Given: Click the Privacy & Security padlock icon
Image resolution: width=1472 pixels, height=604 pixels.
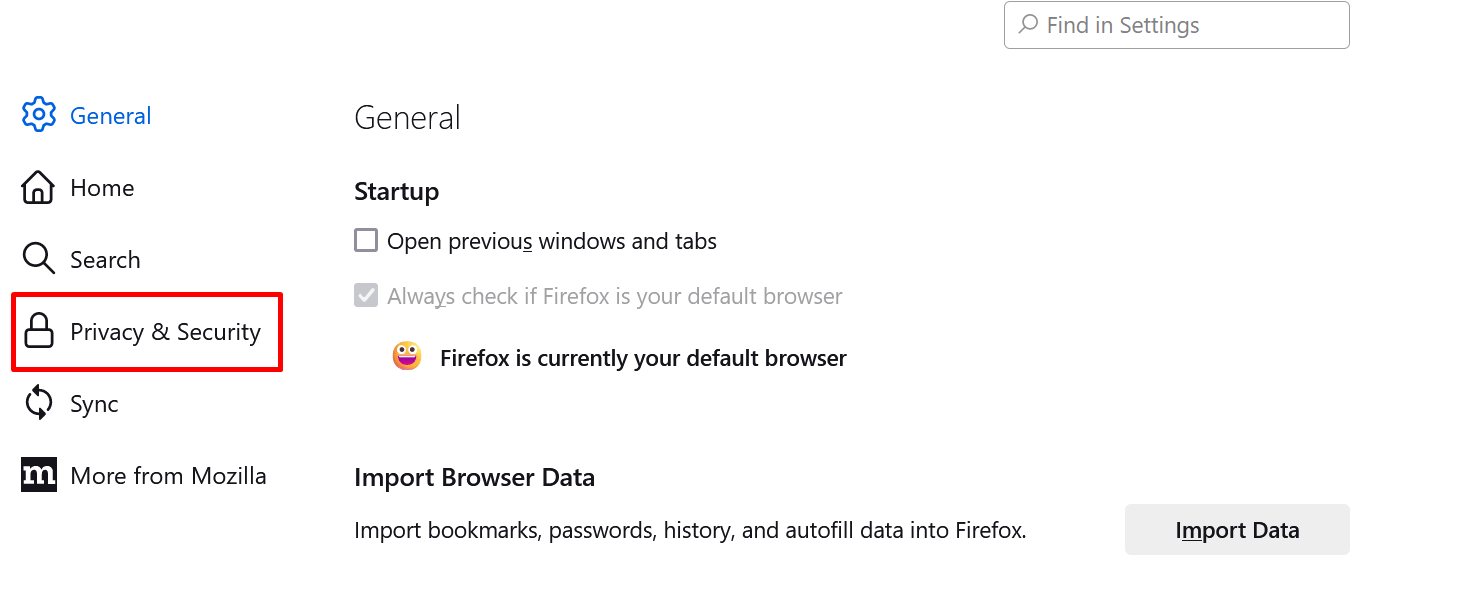Looking at the screenshot, I should coord(38,331).
